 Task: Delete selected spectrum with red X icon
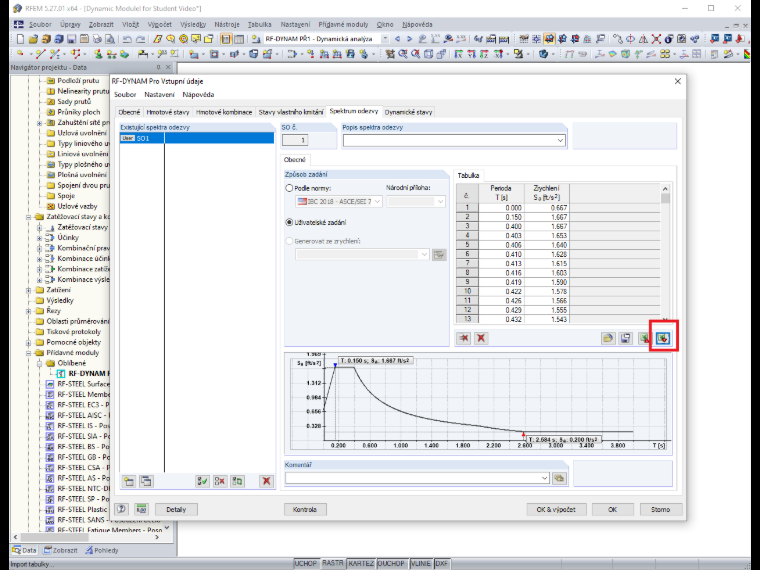266,481
